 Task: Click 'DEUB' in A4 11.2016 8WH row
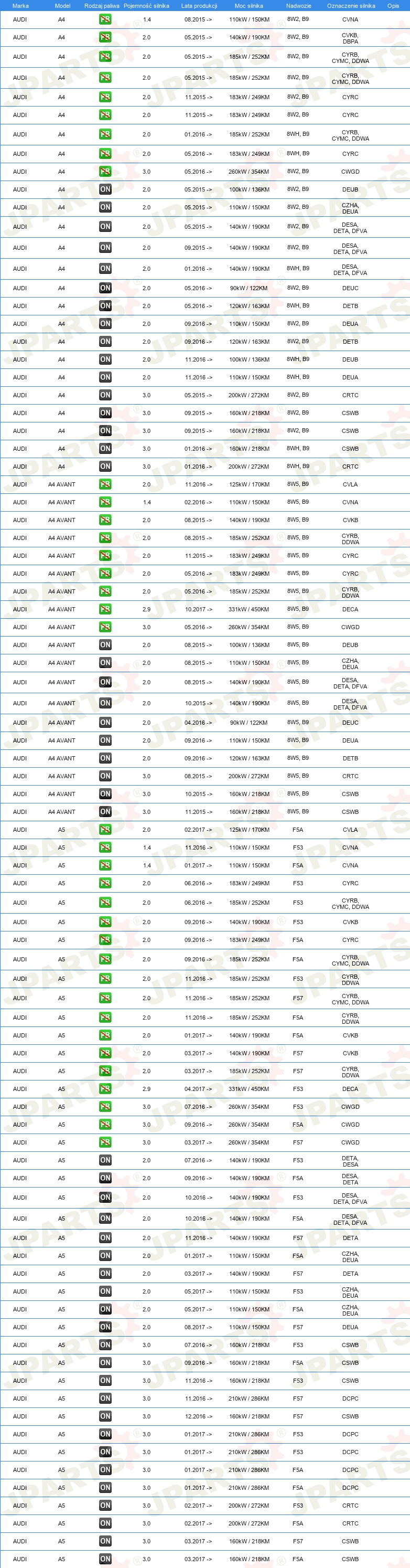[x=350, y=360]
